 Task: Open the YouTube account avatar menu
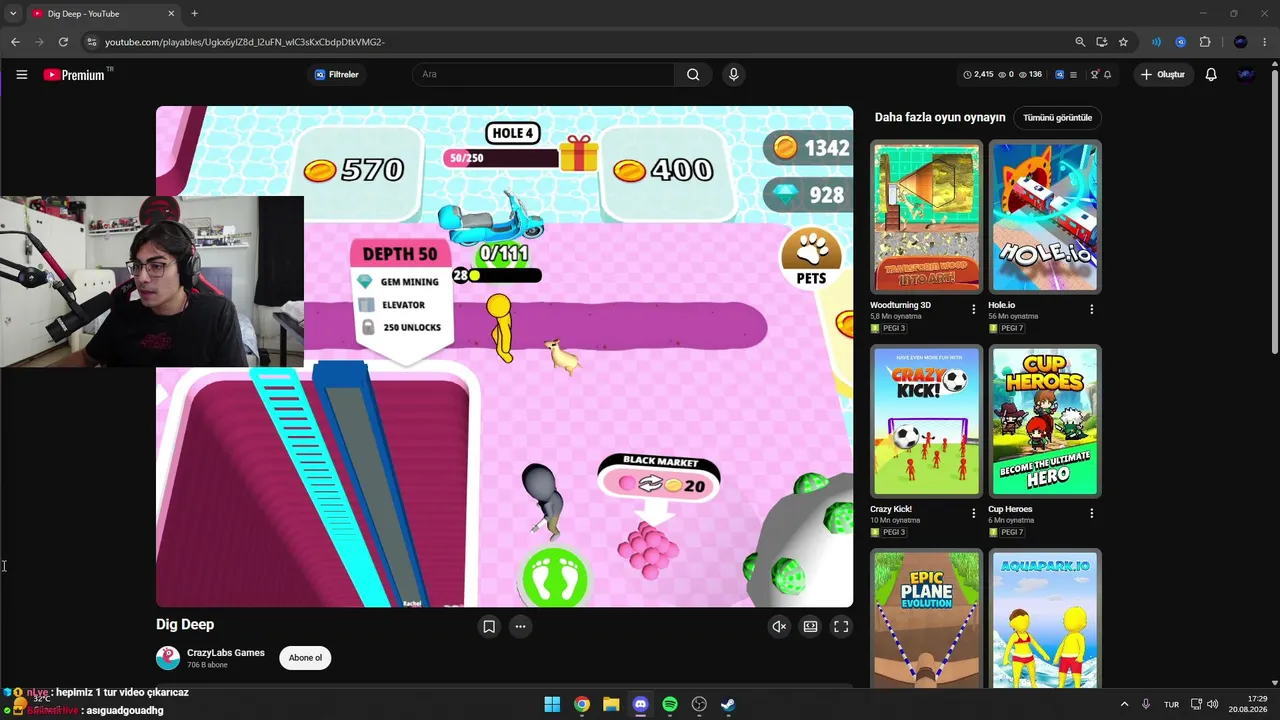tap(1246, 74)
